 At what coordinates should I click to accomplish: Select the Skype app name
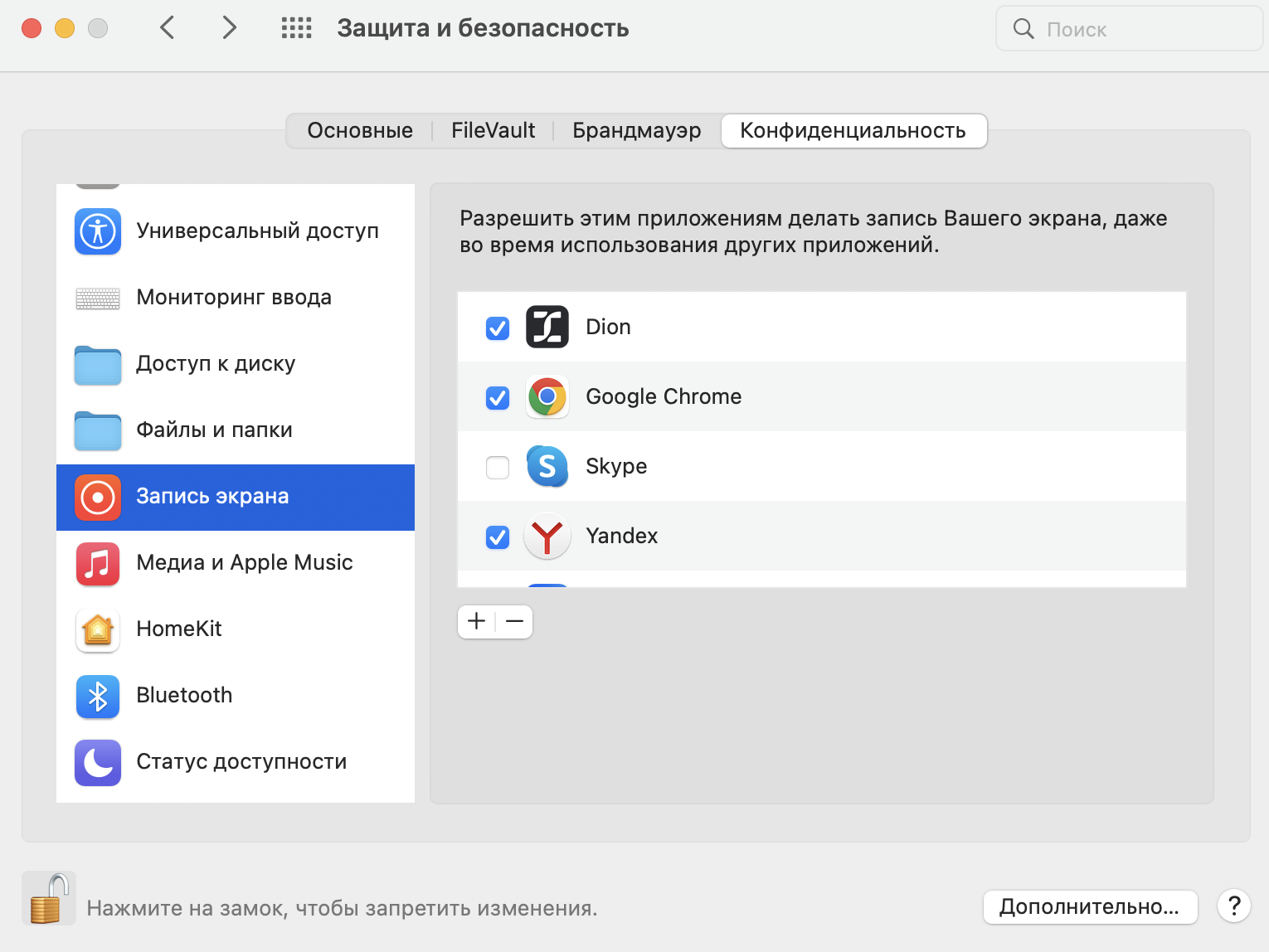coord(616,466)
